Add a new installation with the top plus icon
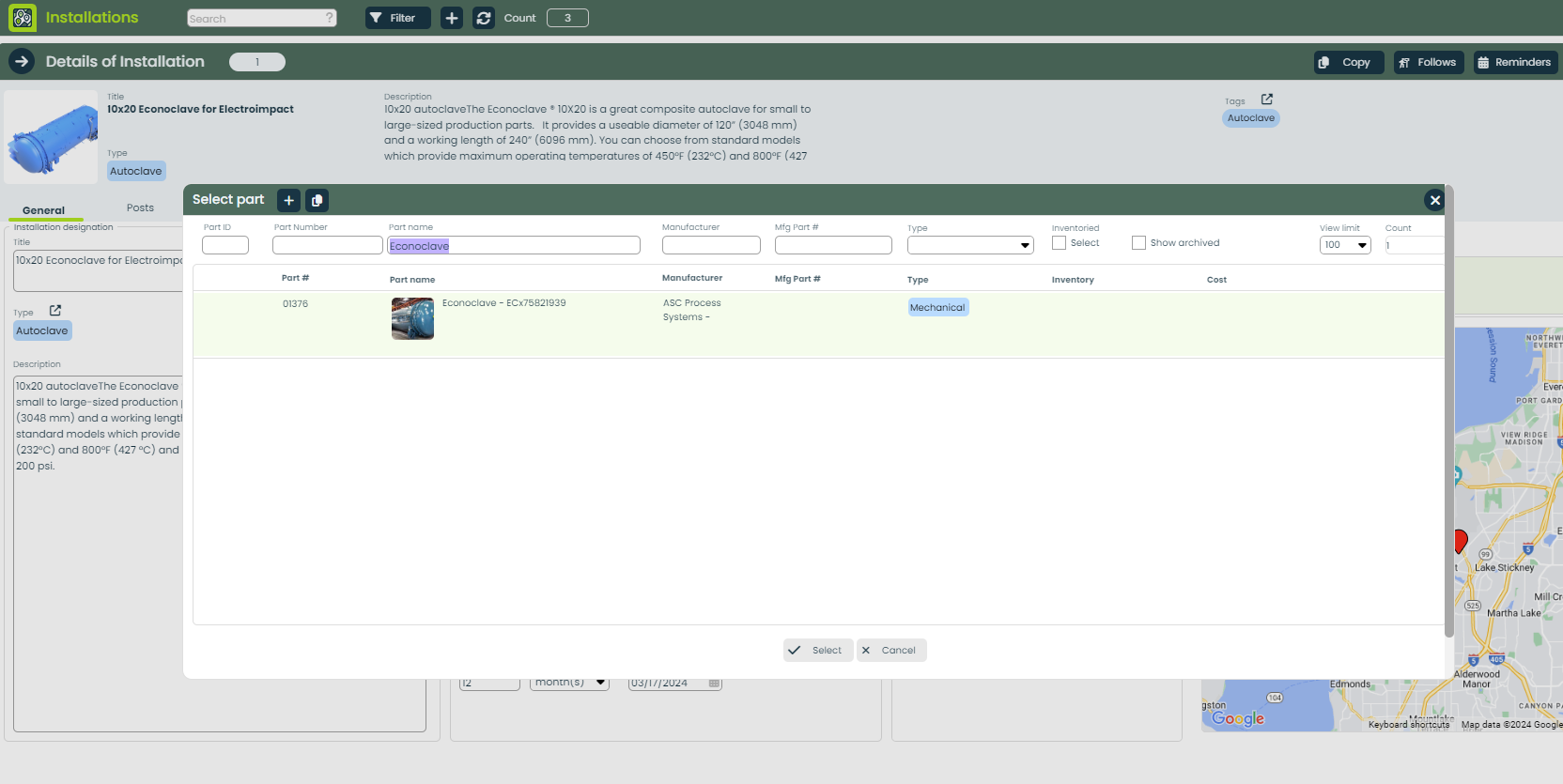Image resolution: width=1563 pixels, height=784 pixels. (x=452, y=18)
